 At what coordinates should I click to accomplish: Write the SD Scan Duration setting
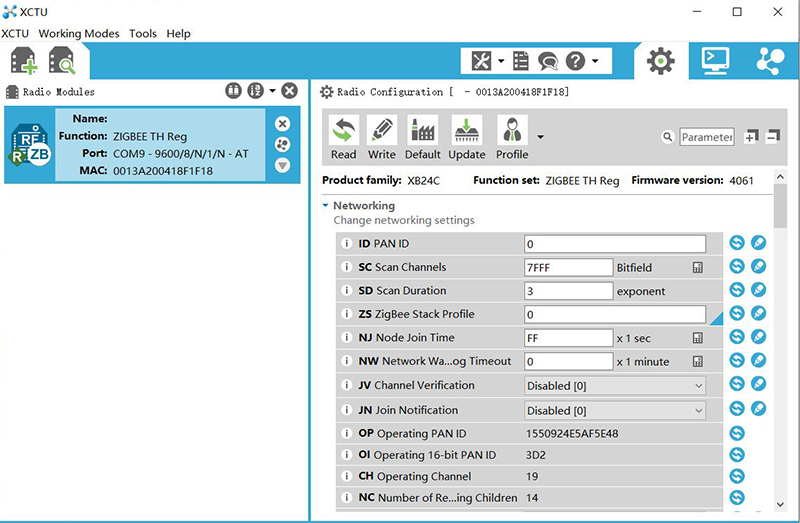pyautogui.click(x=759, y=290)
